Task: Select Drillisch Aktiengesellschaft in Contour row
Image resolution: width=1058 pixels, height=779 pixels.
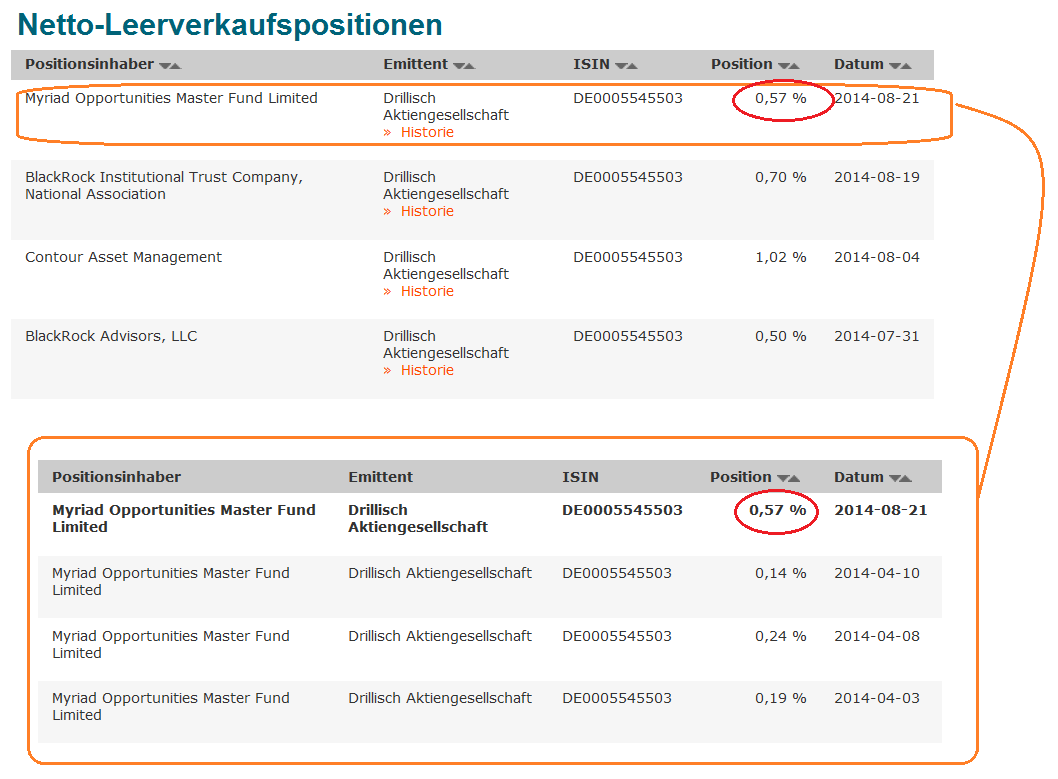Action: 446,266
